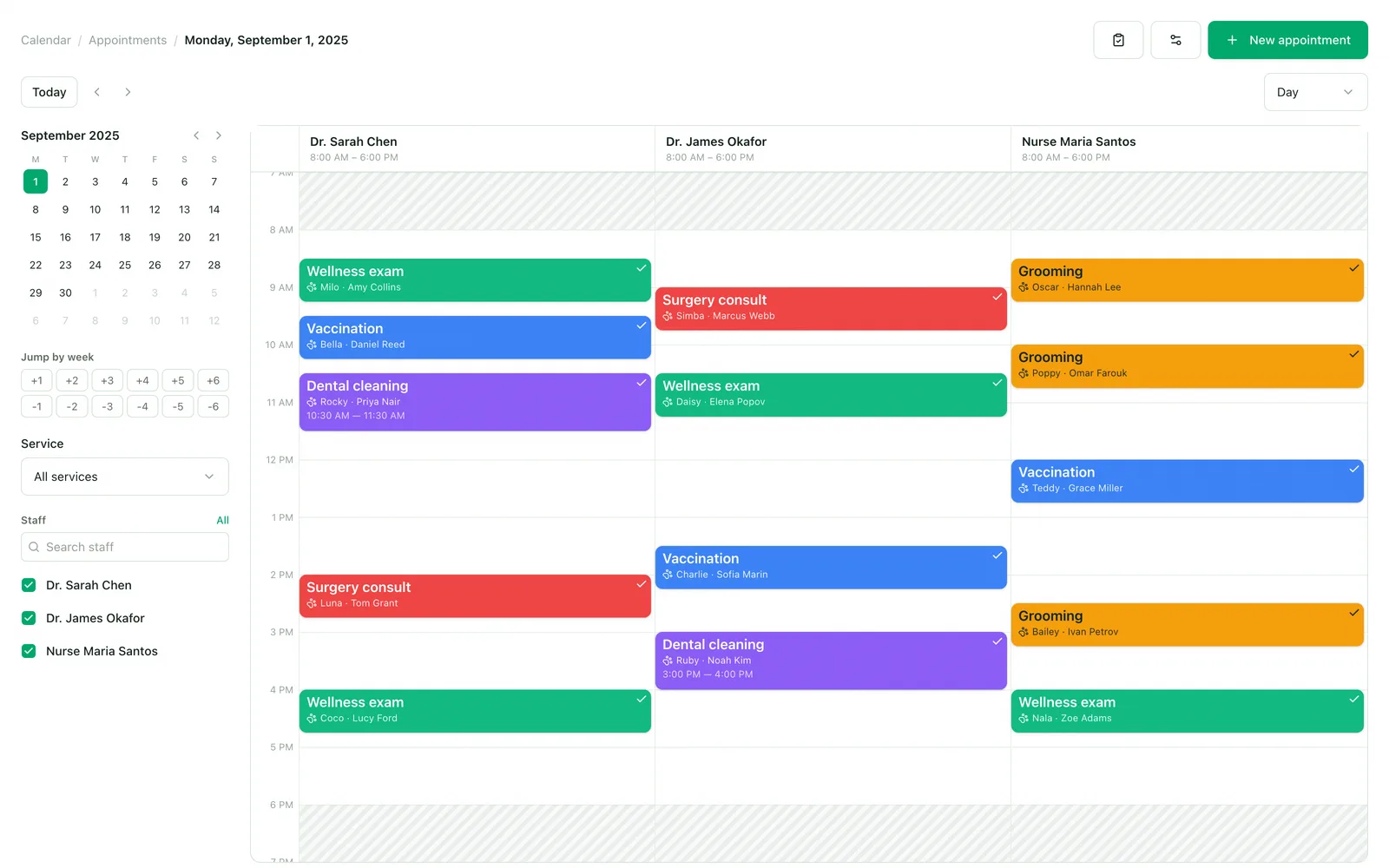Uncheck Dr. Sarah Chen staff filter
This screenshot has height=868, width=1389.
29,585
